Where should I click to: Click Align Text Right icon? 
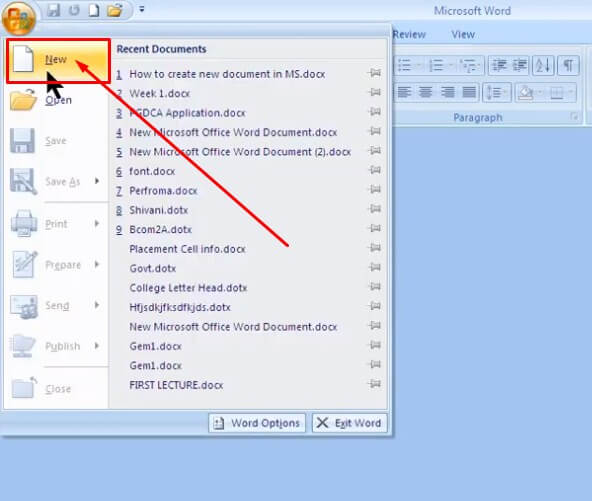pyautogui.click(x=448, y=92)
